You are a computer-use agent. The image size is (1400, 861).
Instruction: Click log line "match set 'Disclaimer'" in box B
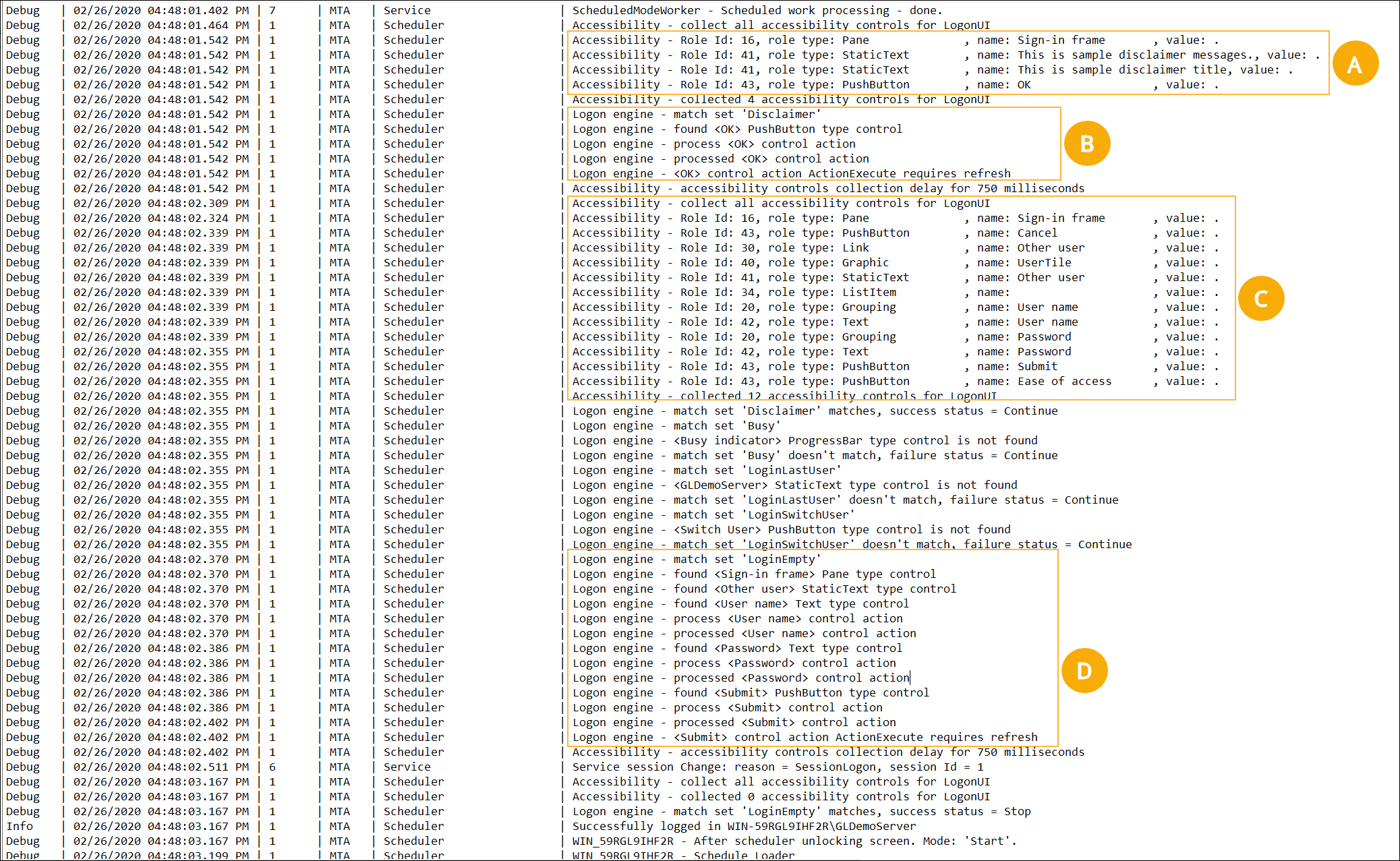point(696,114)
